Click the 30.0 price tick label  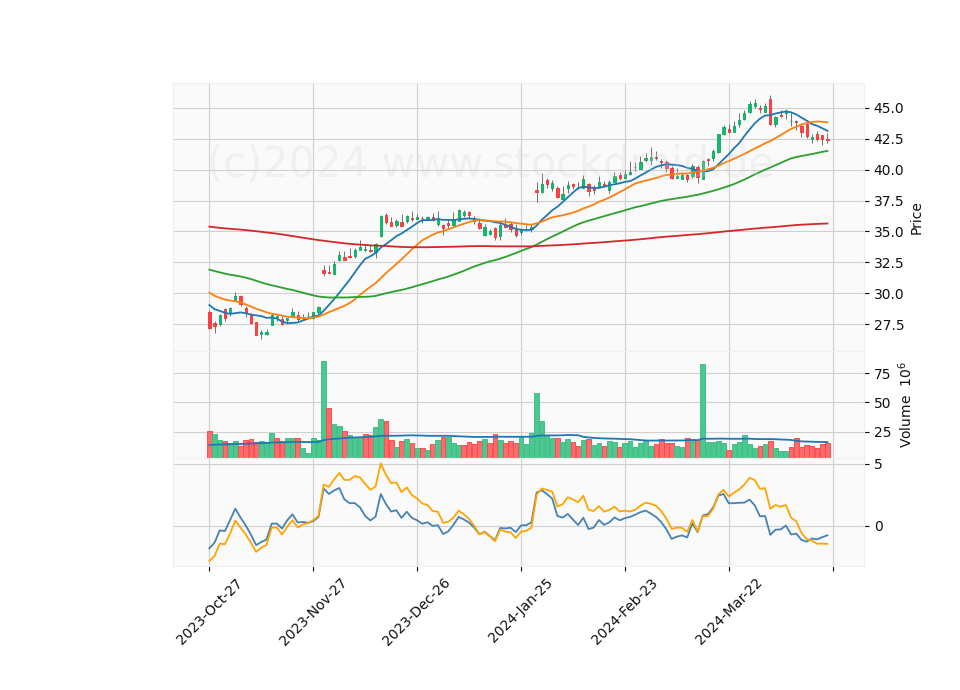888,294
